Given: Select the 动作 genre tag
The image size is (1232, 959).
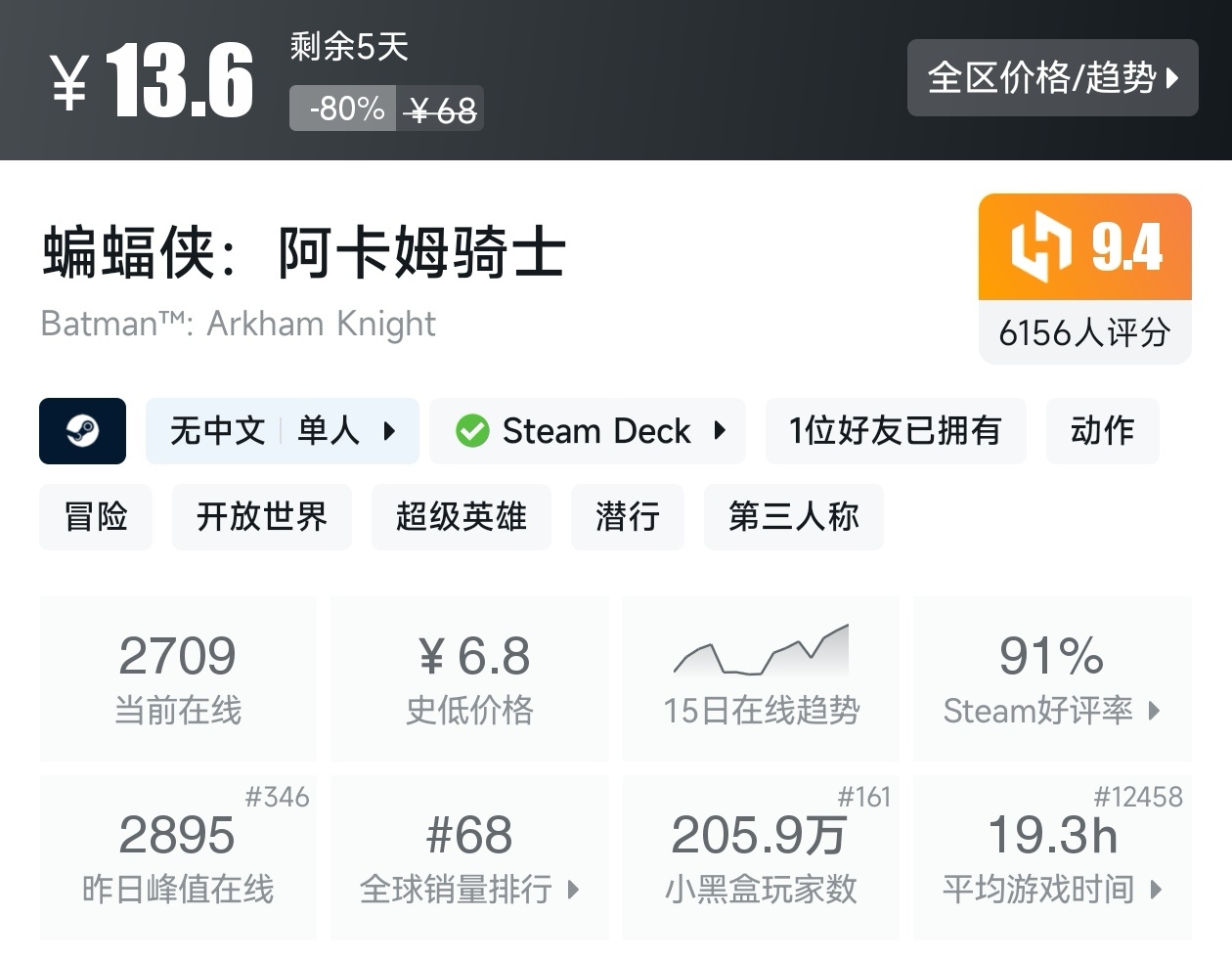Looking at the screenshot, I should click(1102, 431).
